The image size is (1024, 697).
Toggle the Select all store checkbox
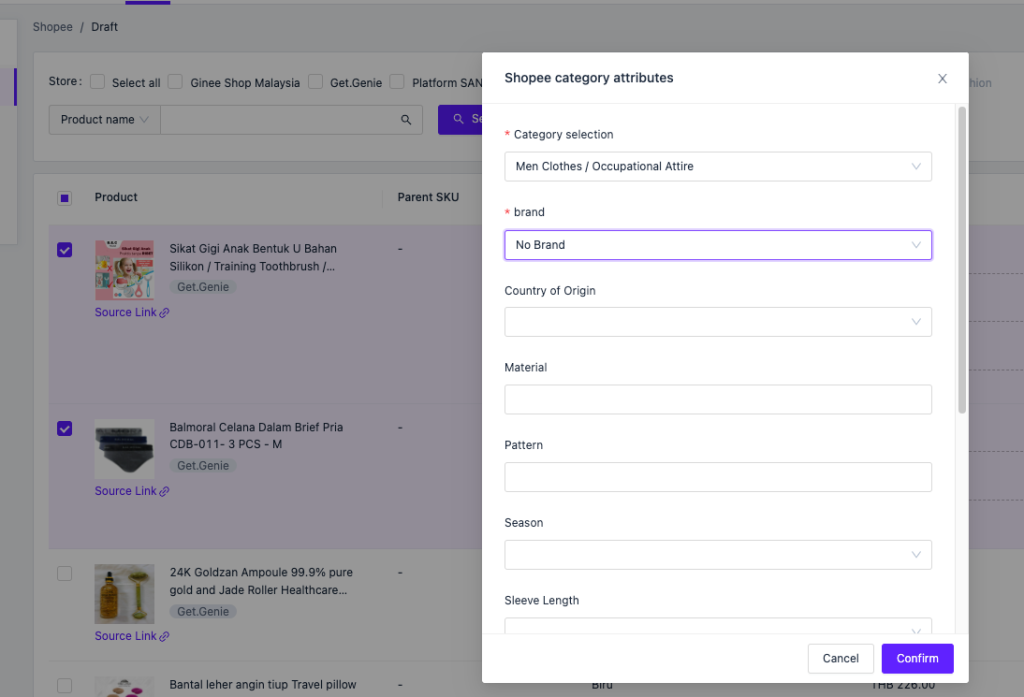coord(97,82)
